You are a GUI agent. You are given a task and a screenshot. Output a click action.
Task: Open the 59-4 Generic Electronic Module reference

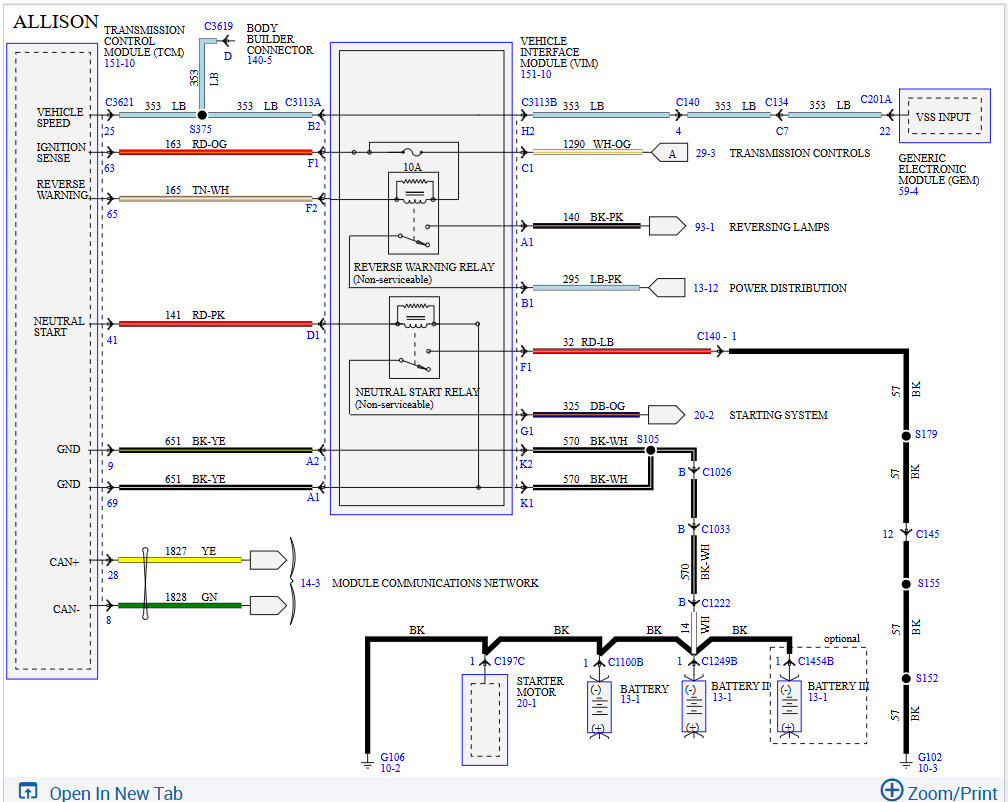tap(908, 191)
